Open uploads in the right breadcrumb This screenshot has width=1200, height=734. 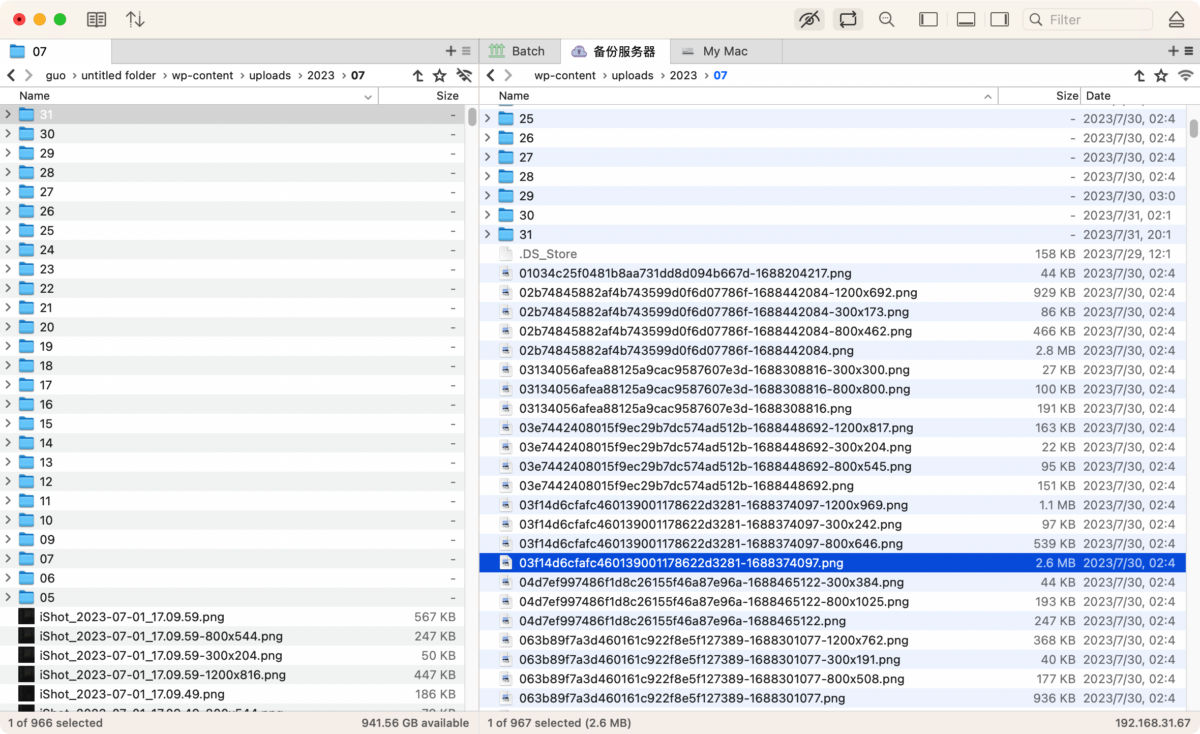(x=632, y=75)
